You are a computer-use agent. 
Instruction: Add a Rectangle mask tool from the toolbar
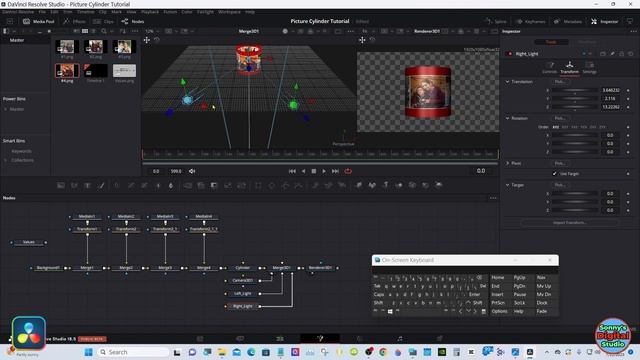[258, 185]
